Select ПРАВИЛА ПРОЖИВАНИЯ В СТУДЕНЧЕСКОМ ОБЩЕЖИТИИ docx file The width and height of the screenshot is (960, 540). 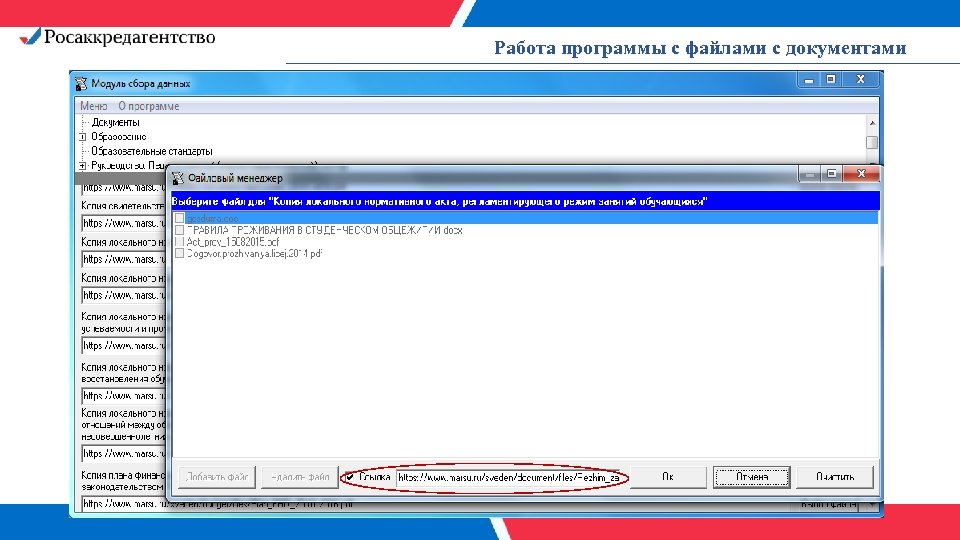[324, 230]
